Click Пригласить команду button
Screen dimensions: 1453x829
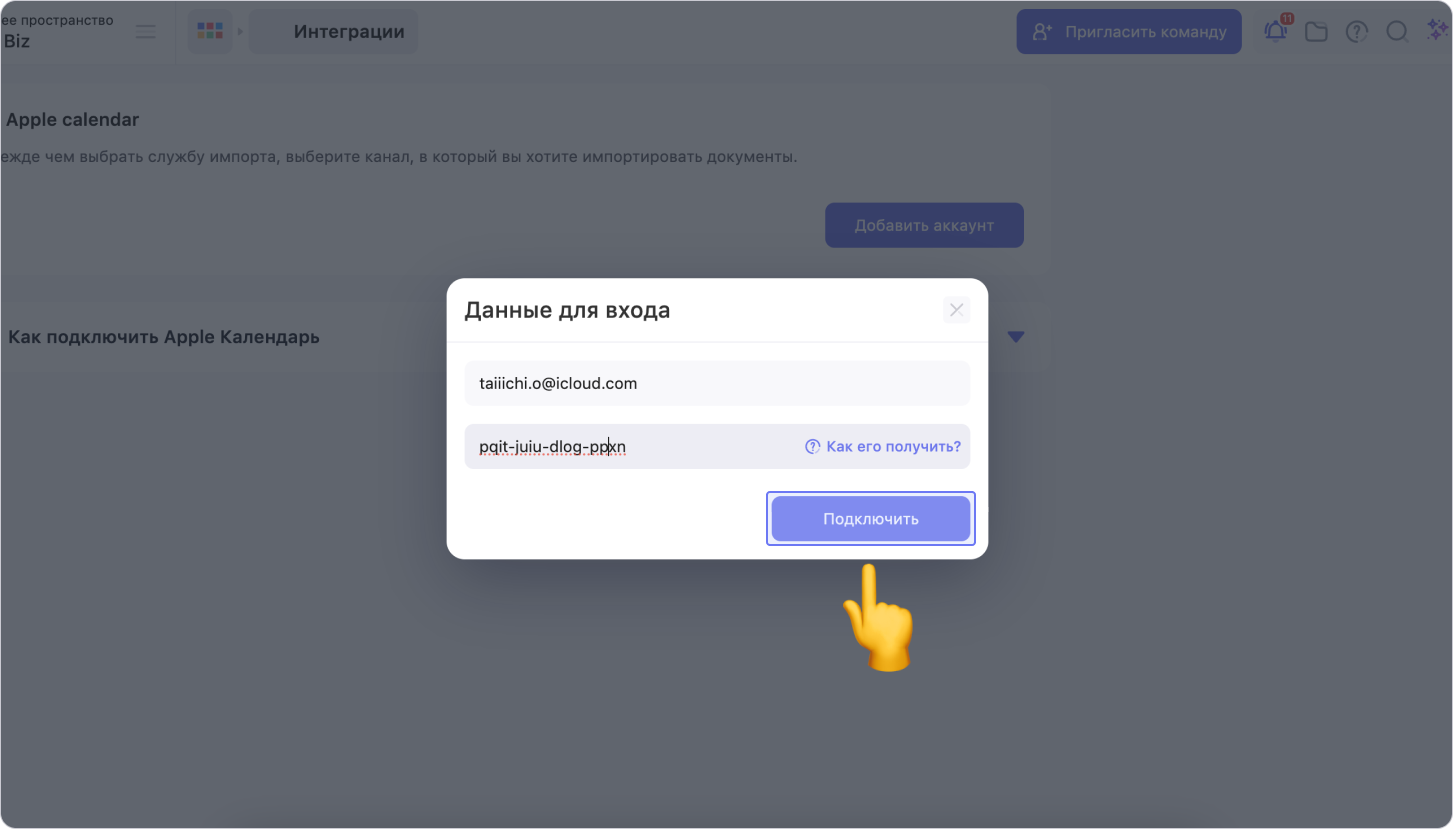[1129, 32]
